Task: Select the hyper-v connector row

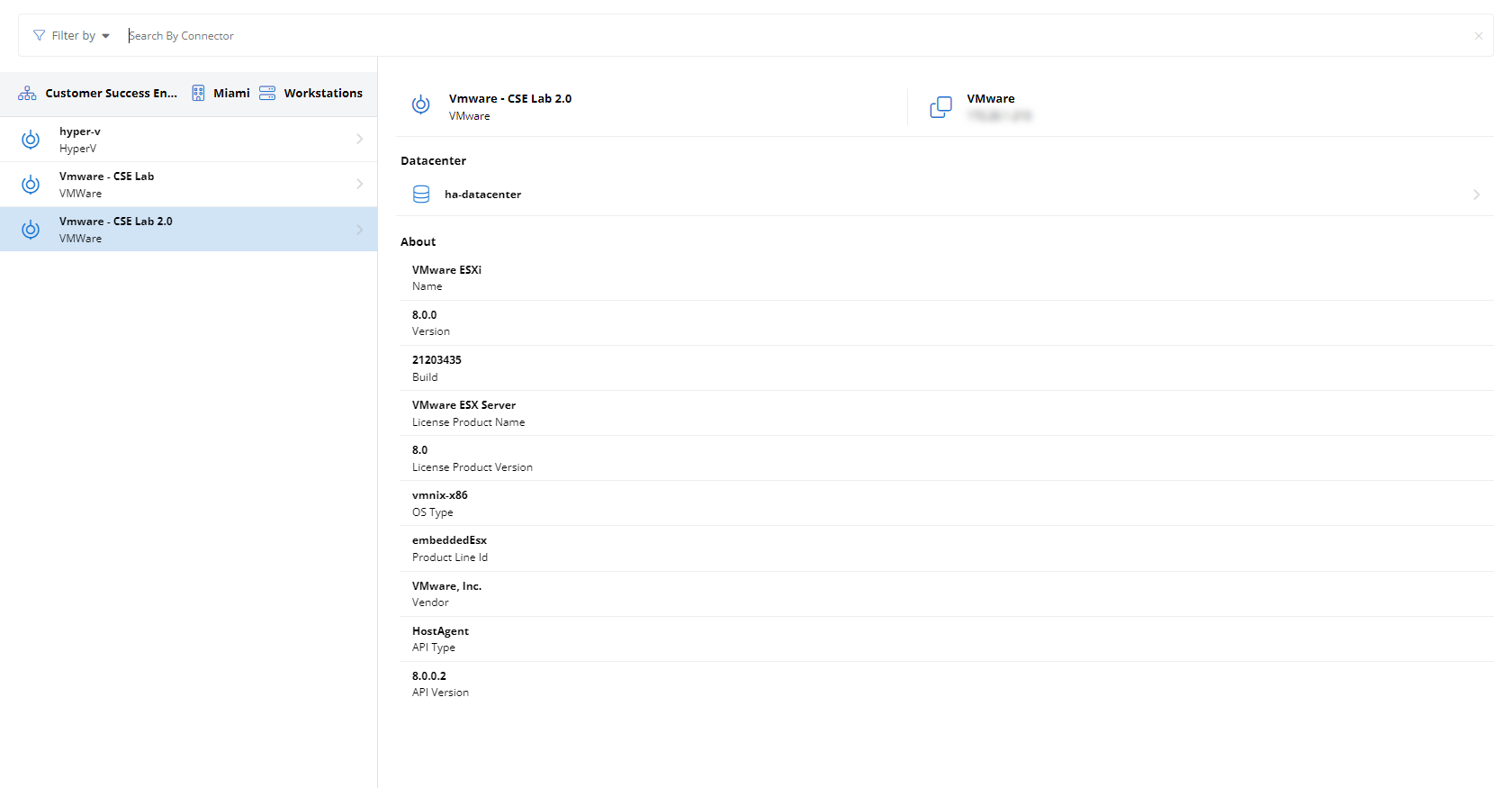Action: (180, 140)
